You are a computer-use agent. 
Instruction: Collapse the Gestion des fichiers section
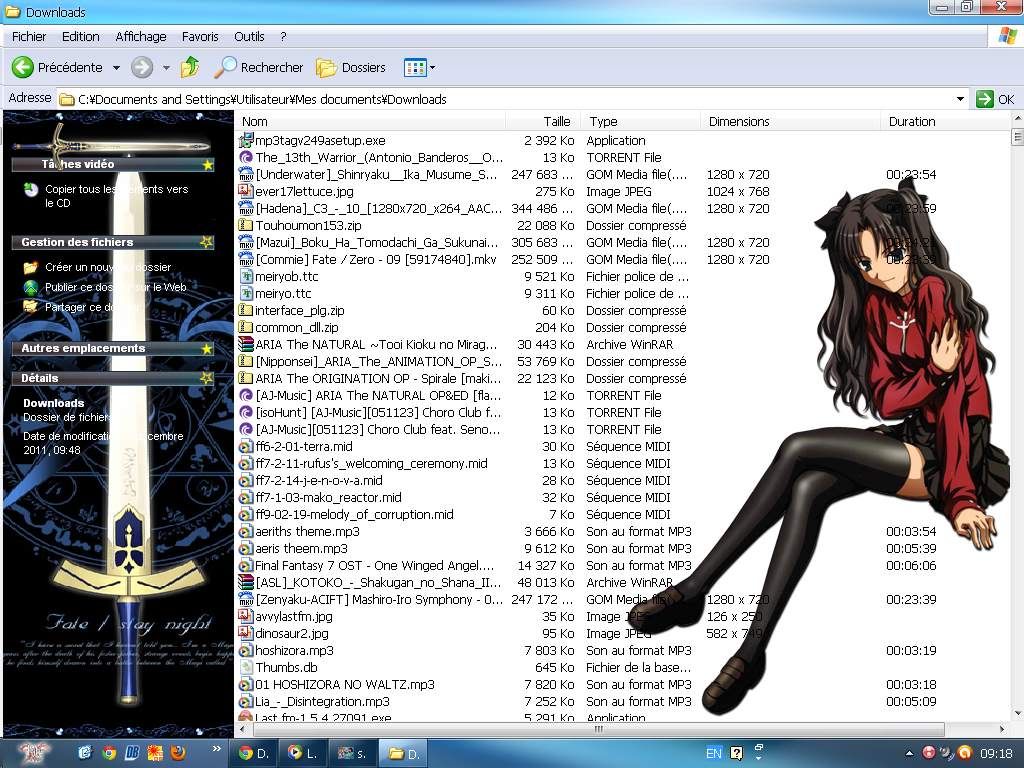(206, 242)
